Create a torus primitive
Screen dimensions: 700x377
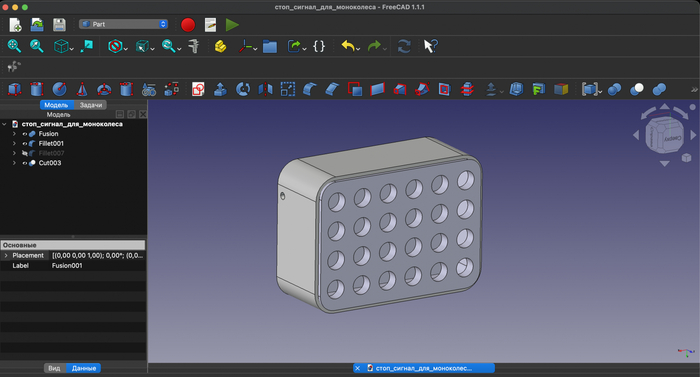pos(104,89)
